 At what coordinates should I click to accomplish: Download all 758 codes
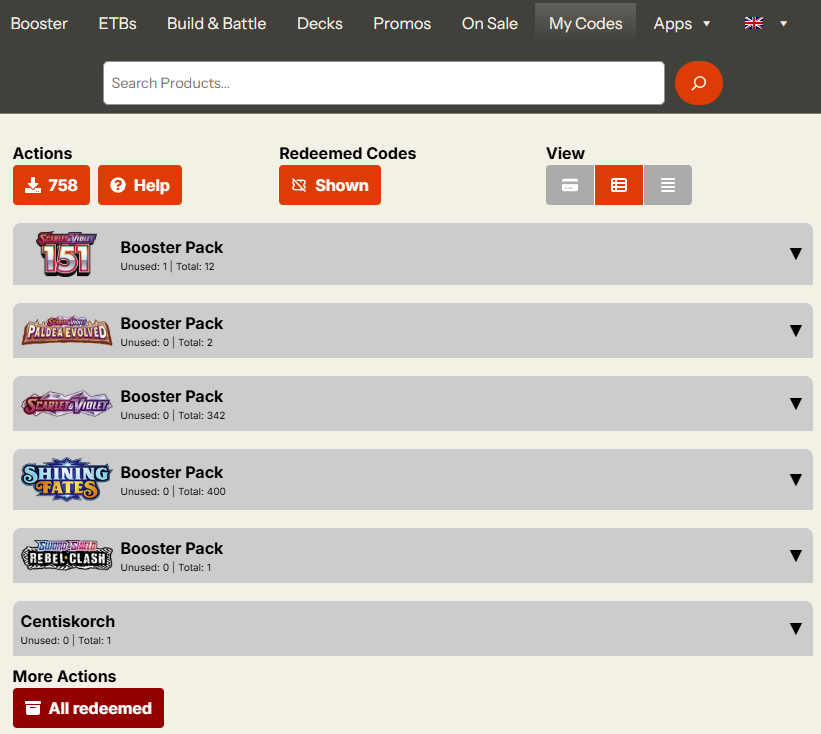click(x=51, y=185)
